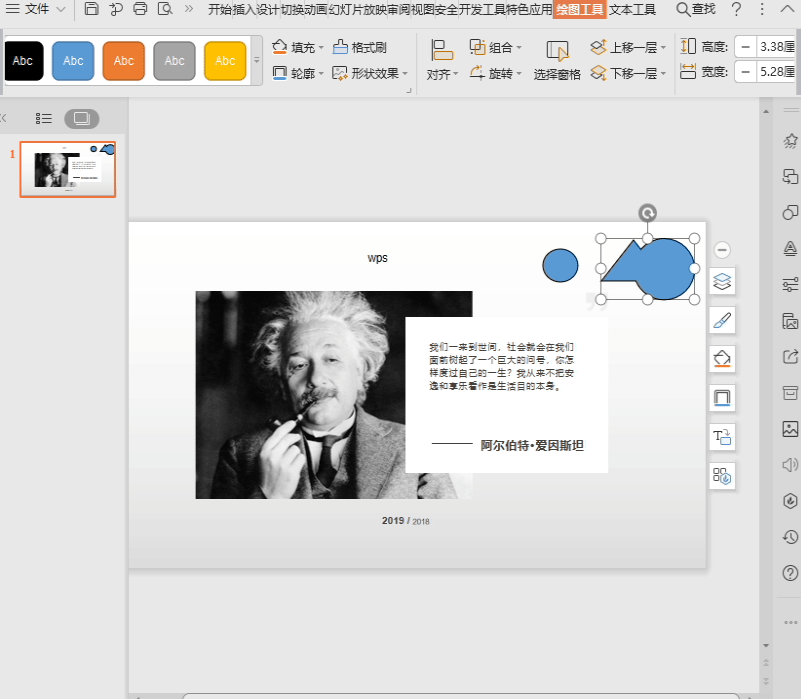The height and width of the screenshot is (699, 801).
Task: Click the floating brush style icon
Action: 722,320
